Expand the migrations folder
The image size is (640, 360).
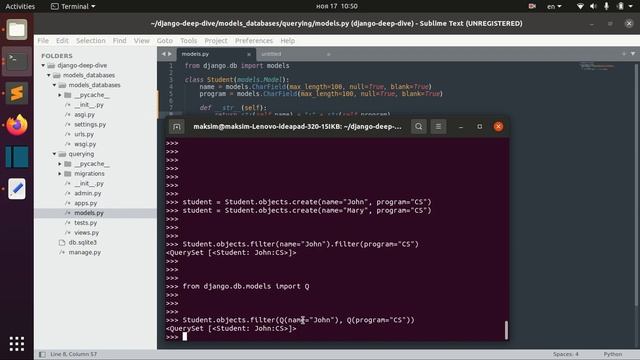60,173
